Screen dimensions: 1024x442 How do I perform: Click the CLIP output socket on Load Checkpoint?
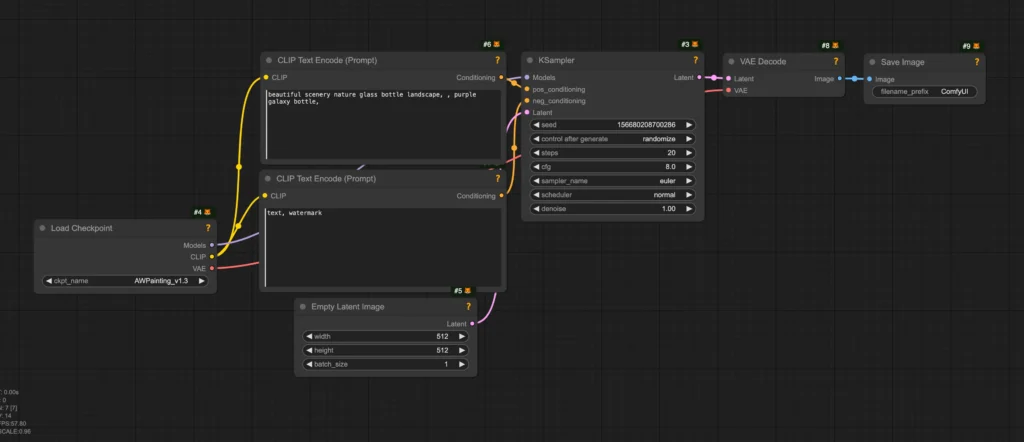click(212, 257)
